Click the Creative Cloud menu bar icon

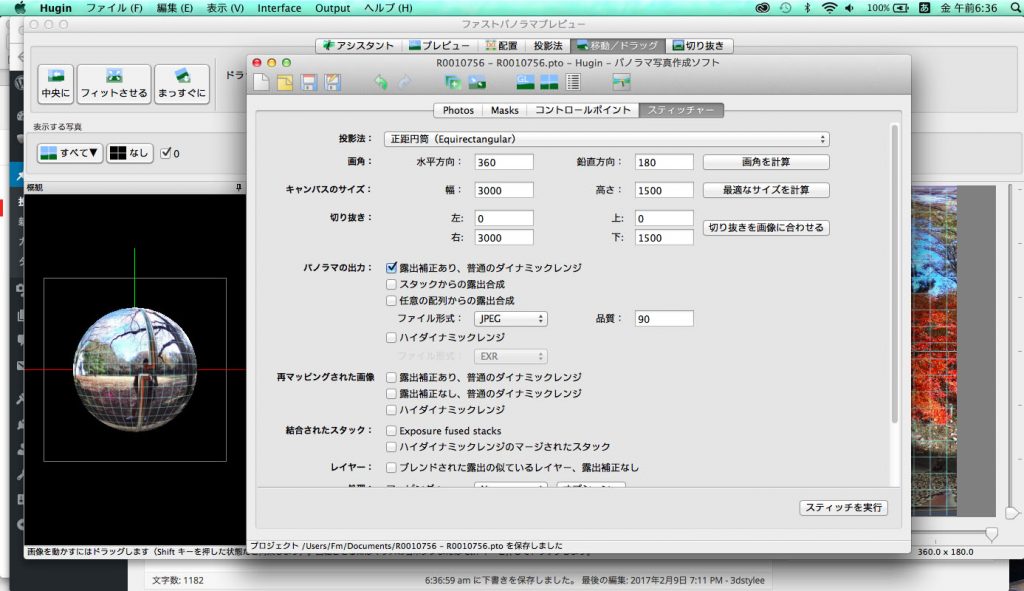(x=762, y=8)
